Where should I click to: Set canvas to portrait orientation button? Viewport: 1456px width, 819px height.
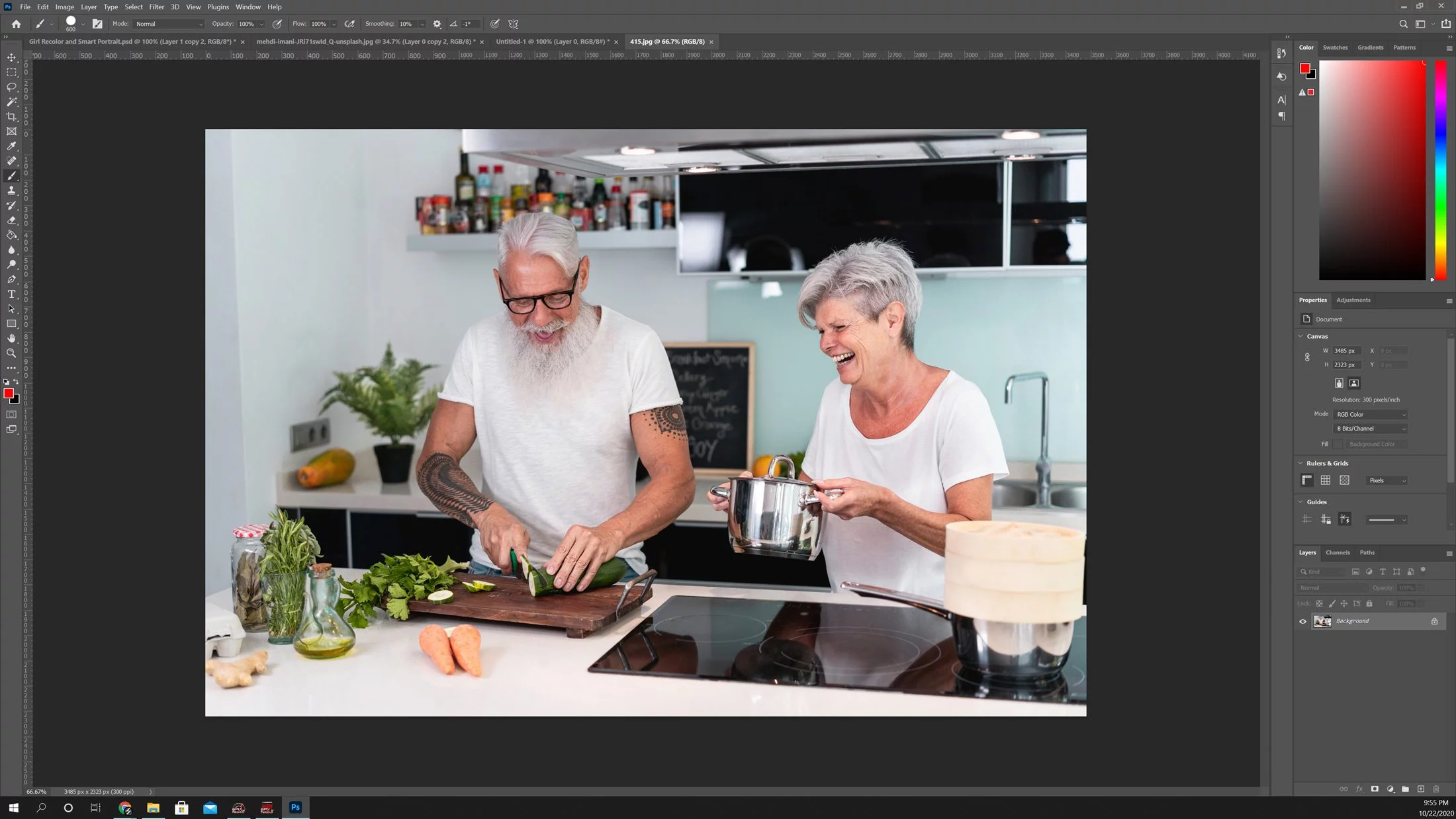(x=1339, y=383)
